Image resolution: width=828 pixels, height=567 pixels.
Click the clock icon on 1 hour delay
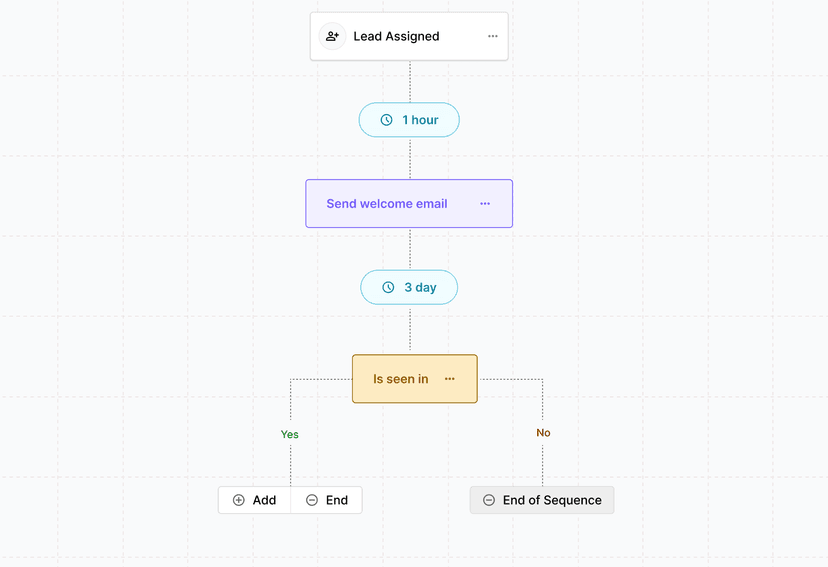point(386,120)
